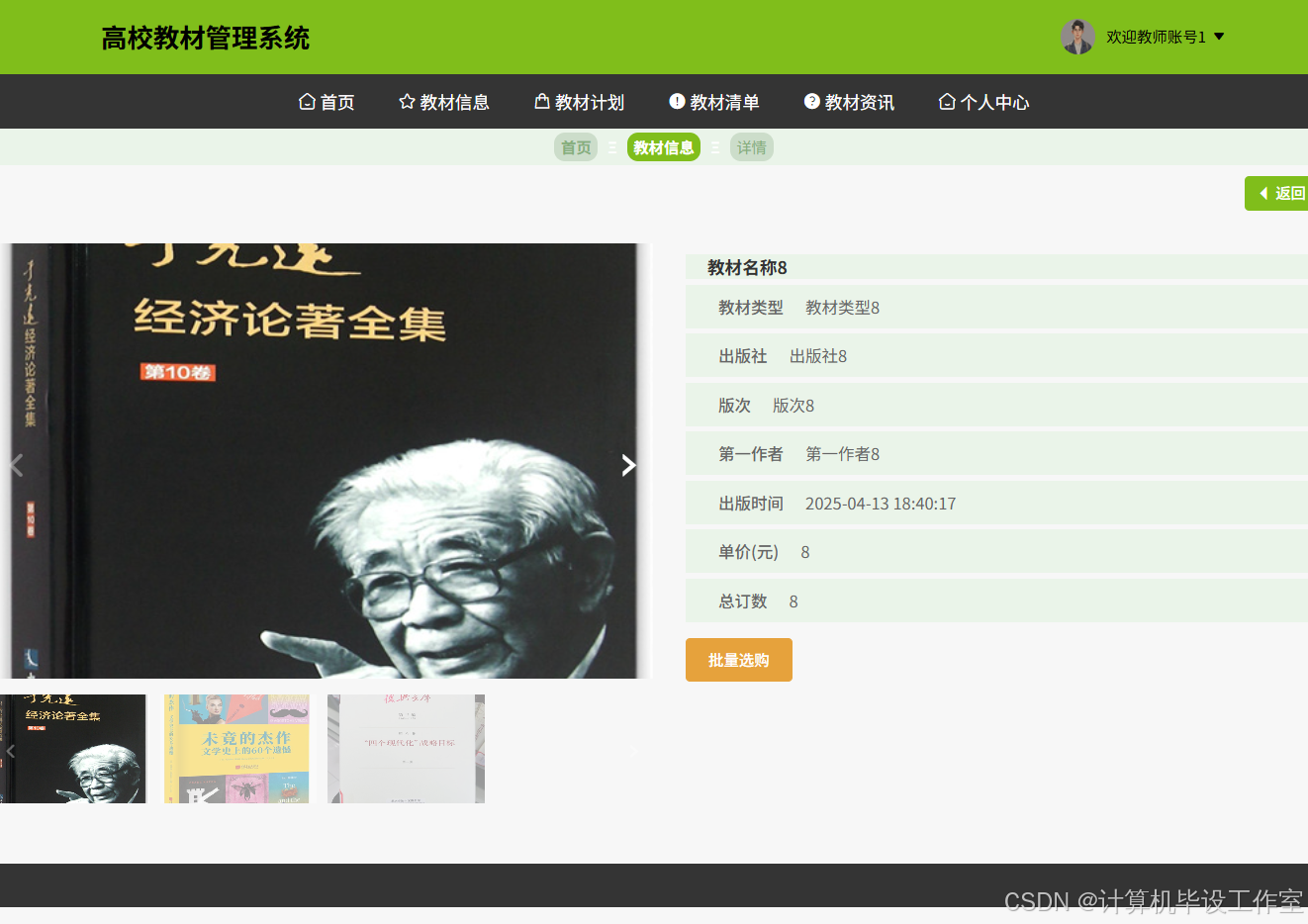Click the 单价(元) label

click(x=749, y=552)
